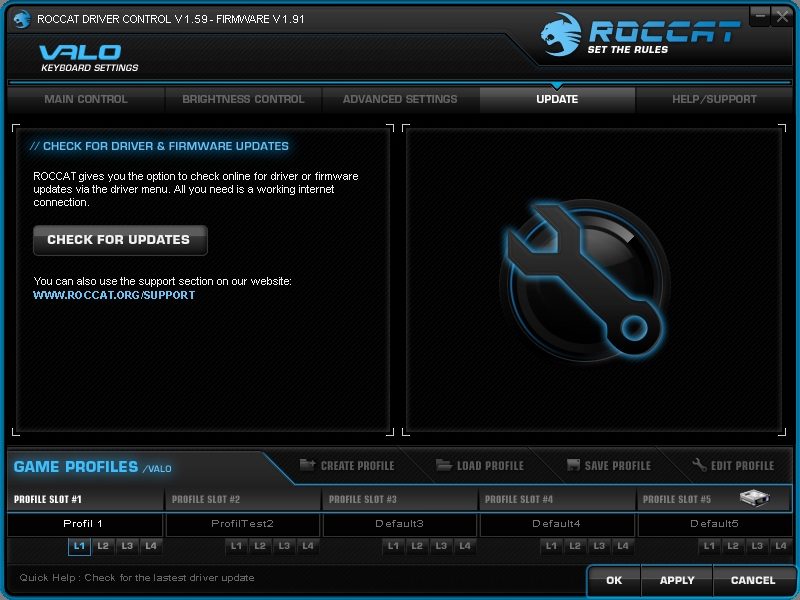This screenshot has width=800, height=600.
Task: Click the drive icon on Profile Slot #5
Action: 755,497
